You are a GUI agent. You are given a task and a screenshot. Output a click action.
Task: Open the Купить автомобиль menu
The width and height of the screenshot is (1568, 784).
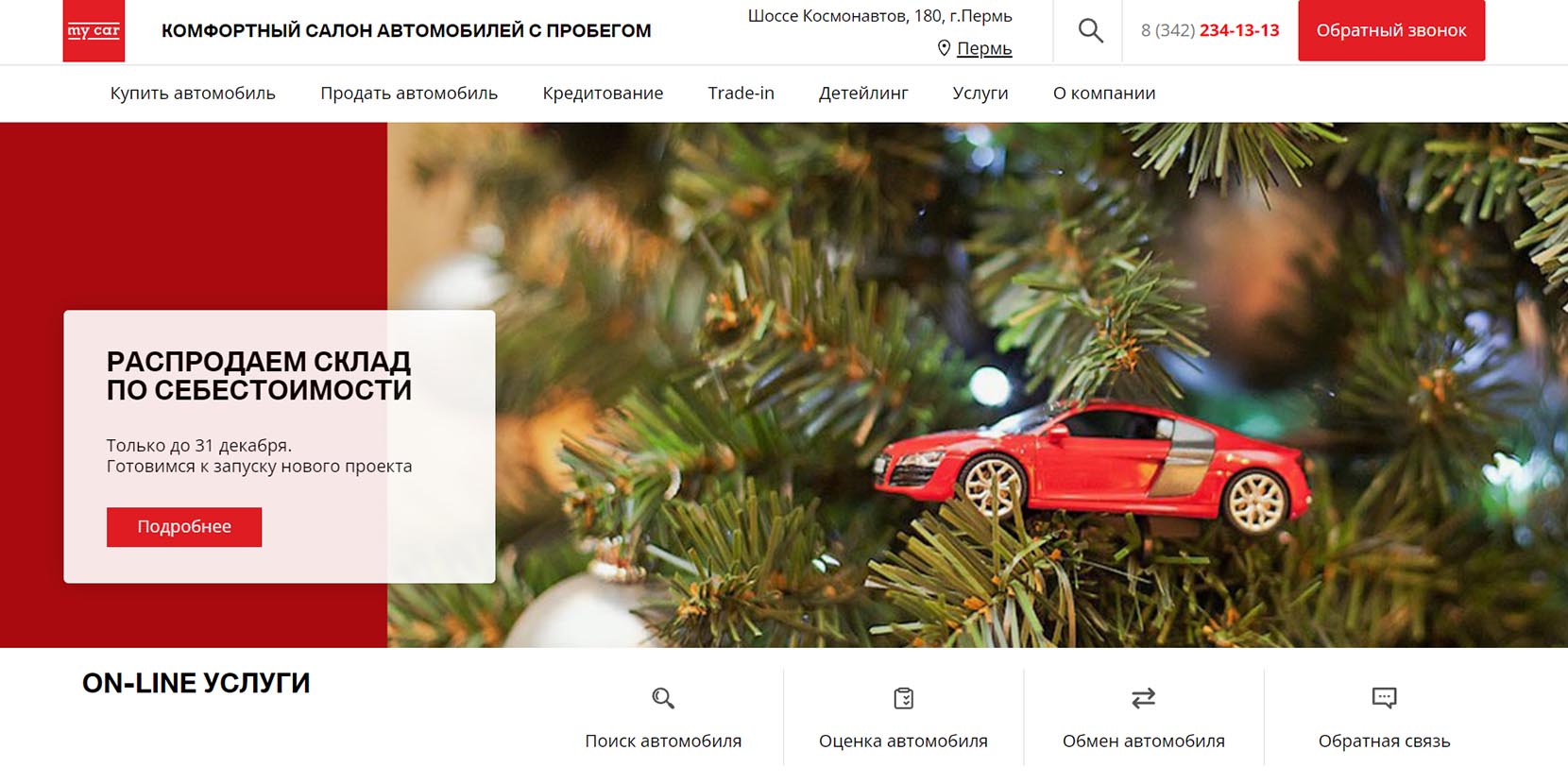(x=193, y=94)
